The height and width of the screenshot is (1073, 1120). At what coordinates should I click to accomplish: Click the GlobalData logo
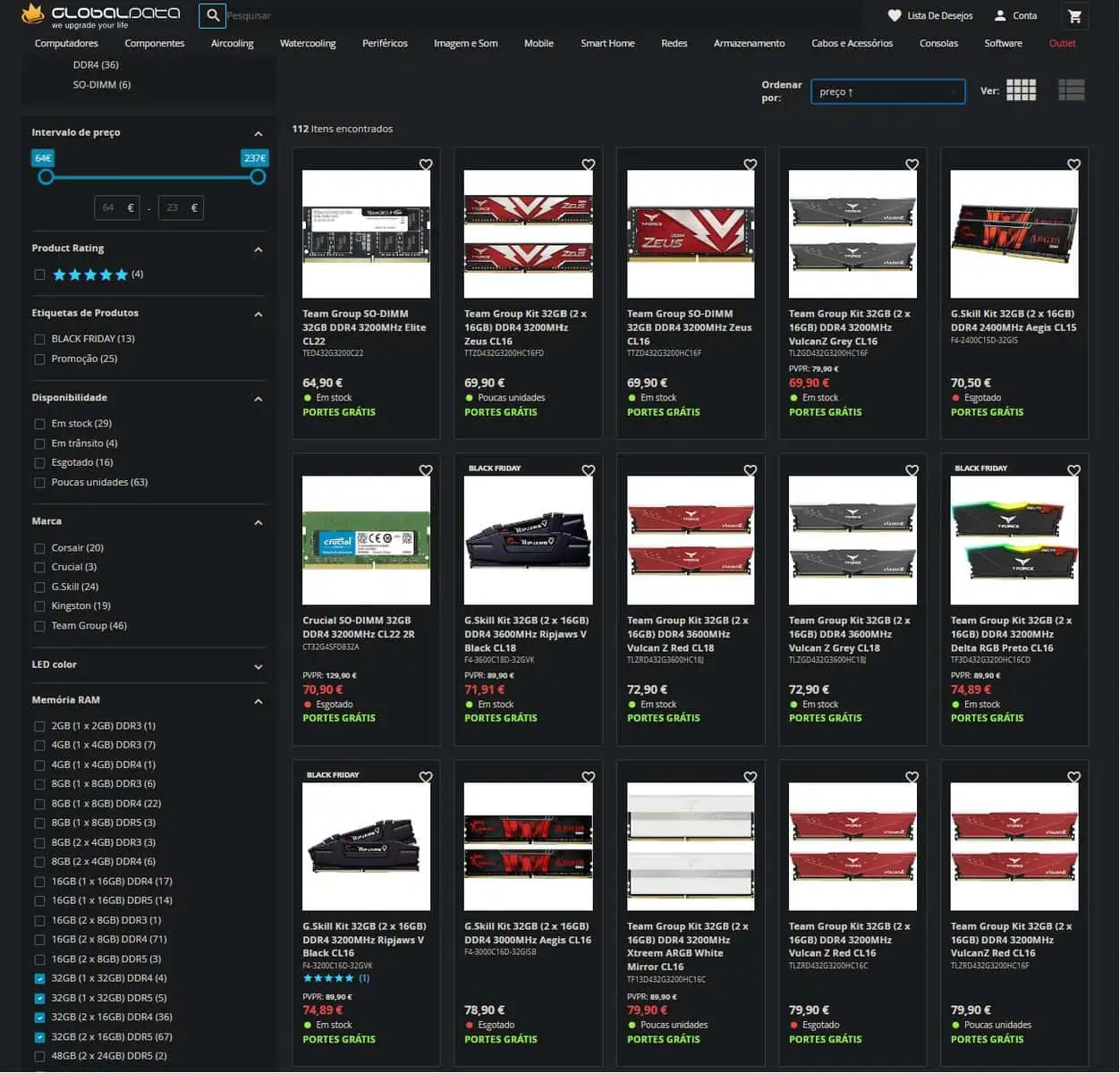pyautogui.click(x=100, y=15)
